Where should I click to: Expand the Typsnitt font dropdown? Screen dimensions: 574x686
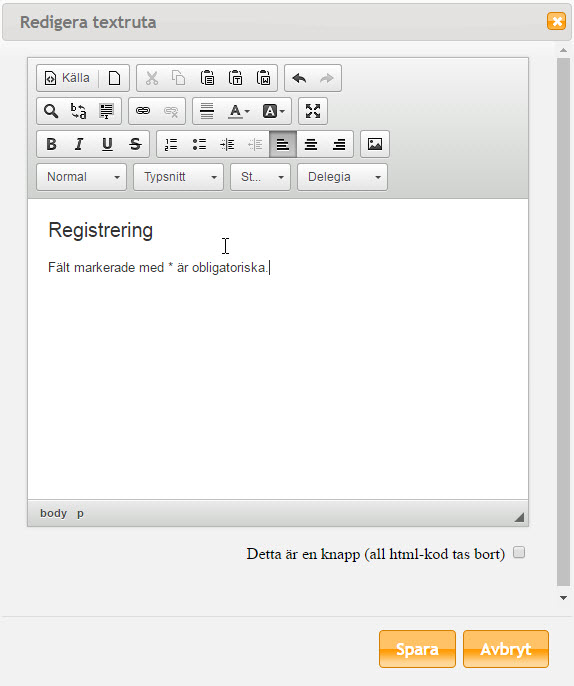point(178,177)
